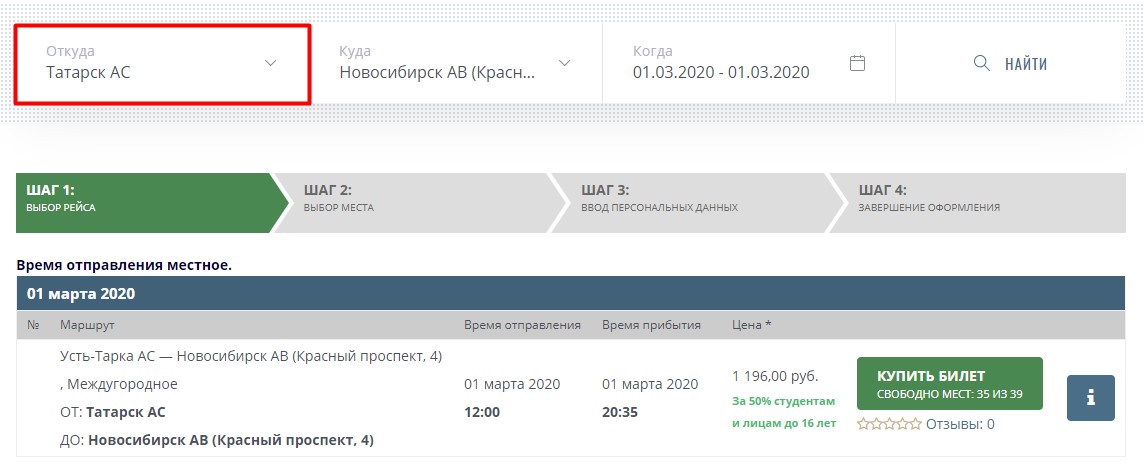Click the 01 марта 2020 date header

[x=81, y=294]
